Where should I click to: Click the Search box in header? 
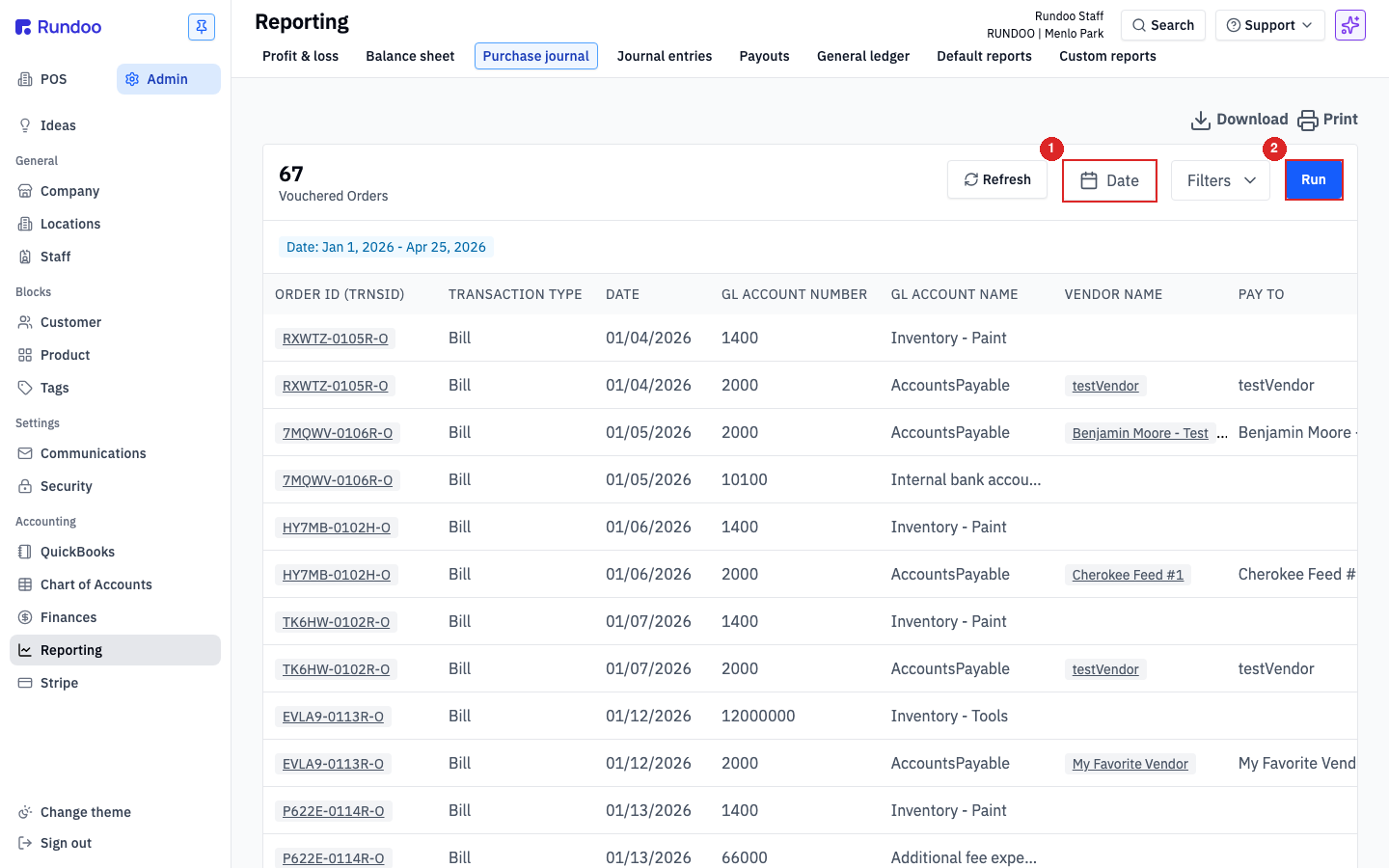pos(1163,25)
